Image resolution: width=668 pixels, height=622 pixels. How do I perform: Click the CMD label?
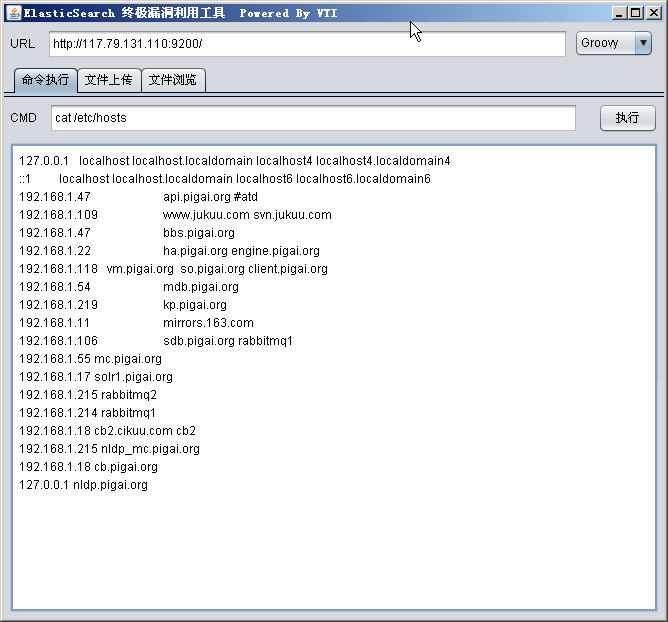pos(23,118)
